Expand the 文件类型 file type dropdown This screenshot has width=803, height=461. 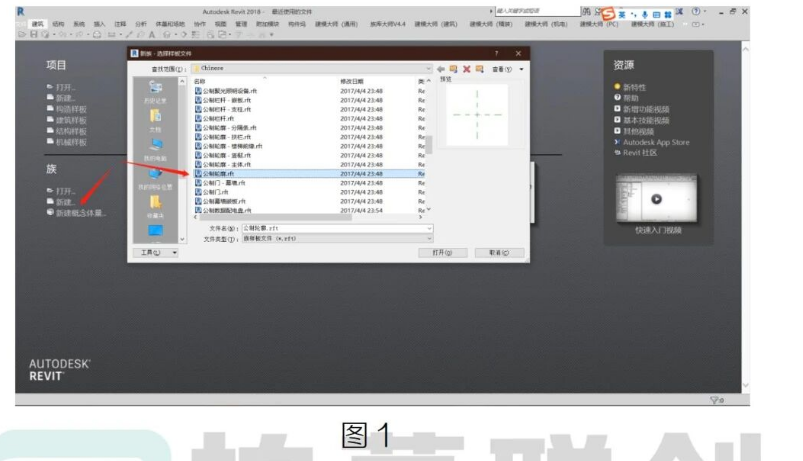pyautogui.click(x=429, y=239)
